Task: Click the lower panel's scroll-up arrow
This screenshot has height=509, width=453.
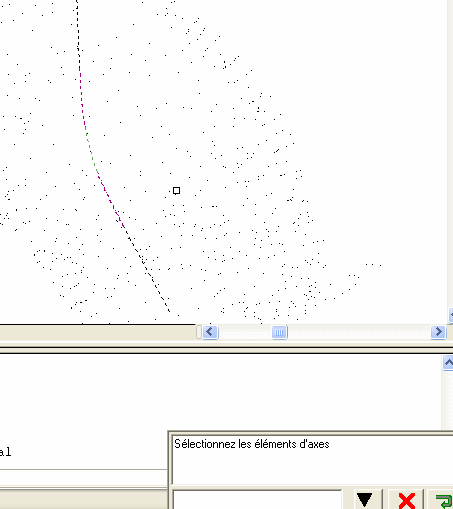Action: pos(448,363)
